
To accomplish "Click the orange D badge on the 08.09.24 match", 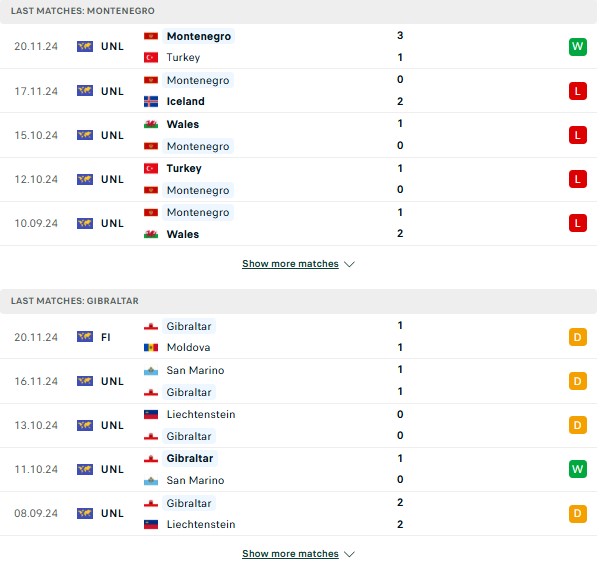I will coord(577,513).
